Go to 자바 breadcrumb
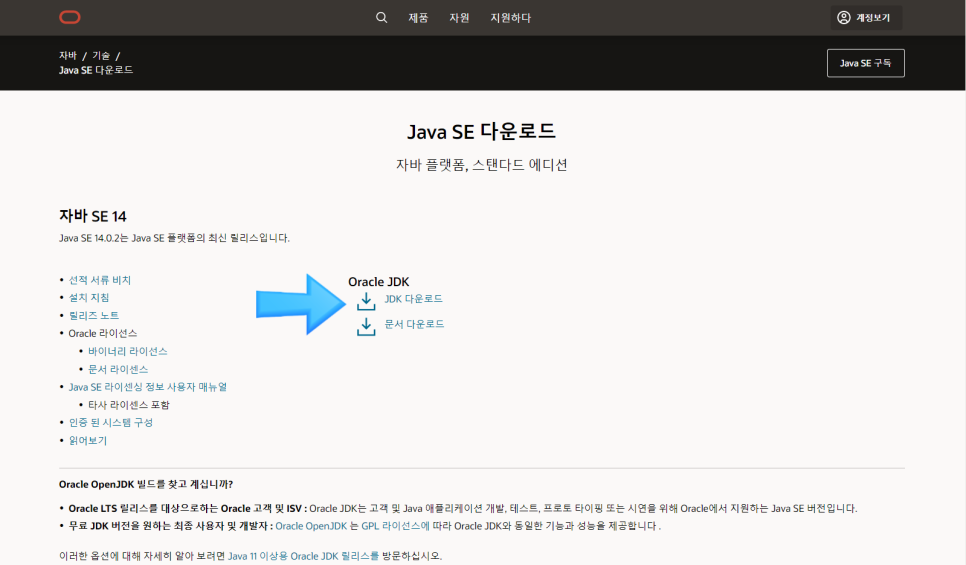This screenshot has width=966, height=565. 68,55
